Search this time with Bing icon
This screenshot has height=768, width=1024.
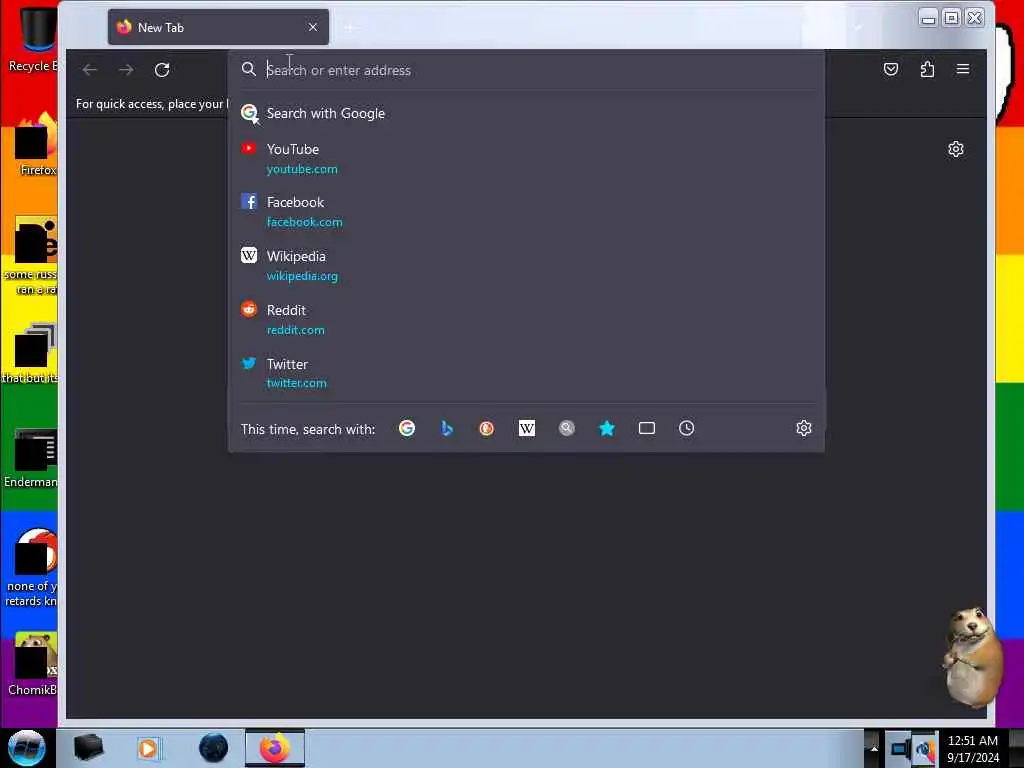[x=447, y=428]
